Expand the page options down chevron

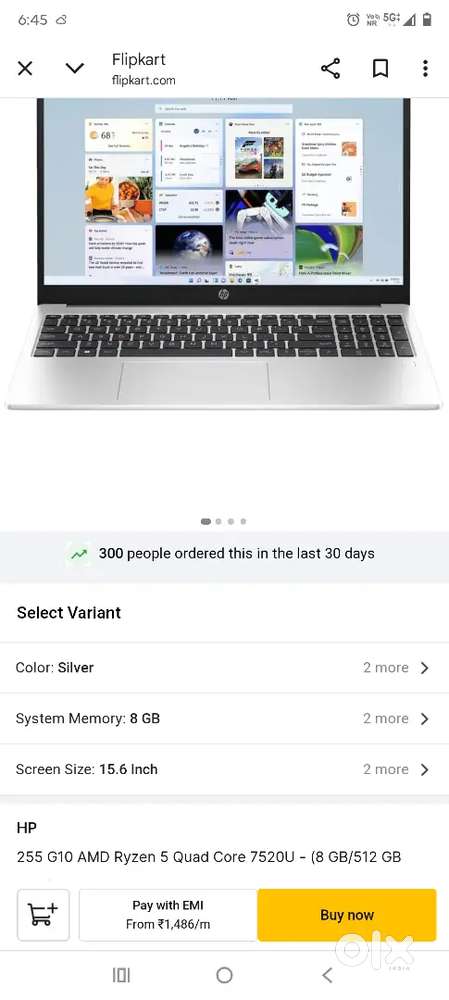(75, 68)
